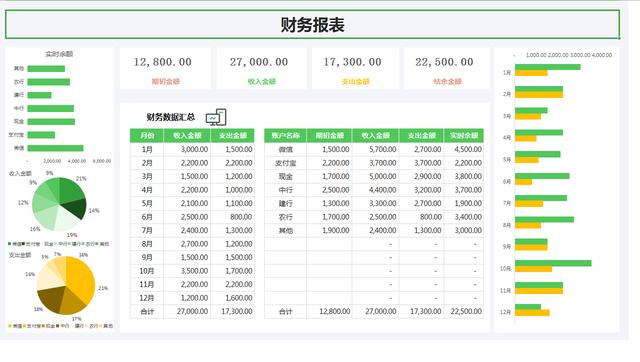Select the 支付宝 account name cell
Viewport: 640px width, 362px height.
click(285, 163)
